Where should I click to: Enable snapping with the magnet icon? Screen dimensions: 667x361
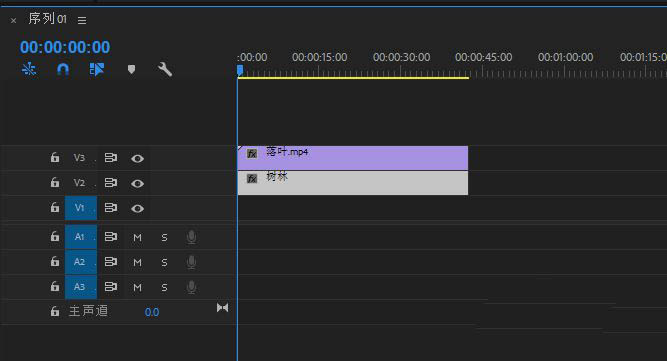click(63, 69)
